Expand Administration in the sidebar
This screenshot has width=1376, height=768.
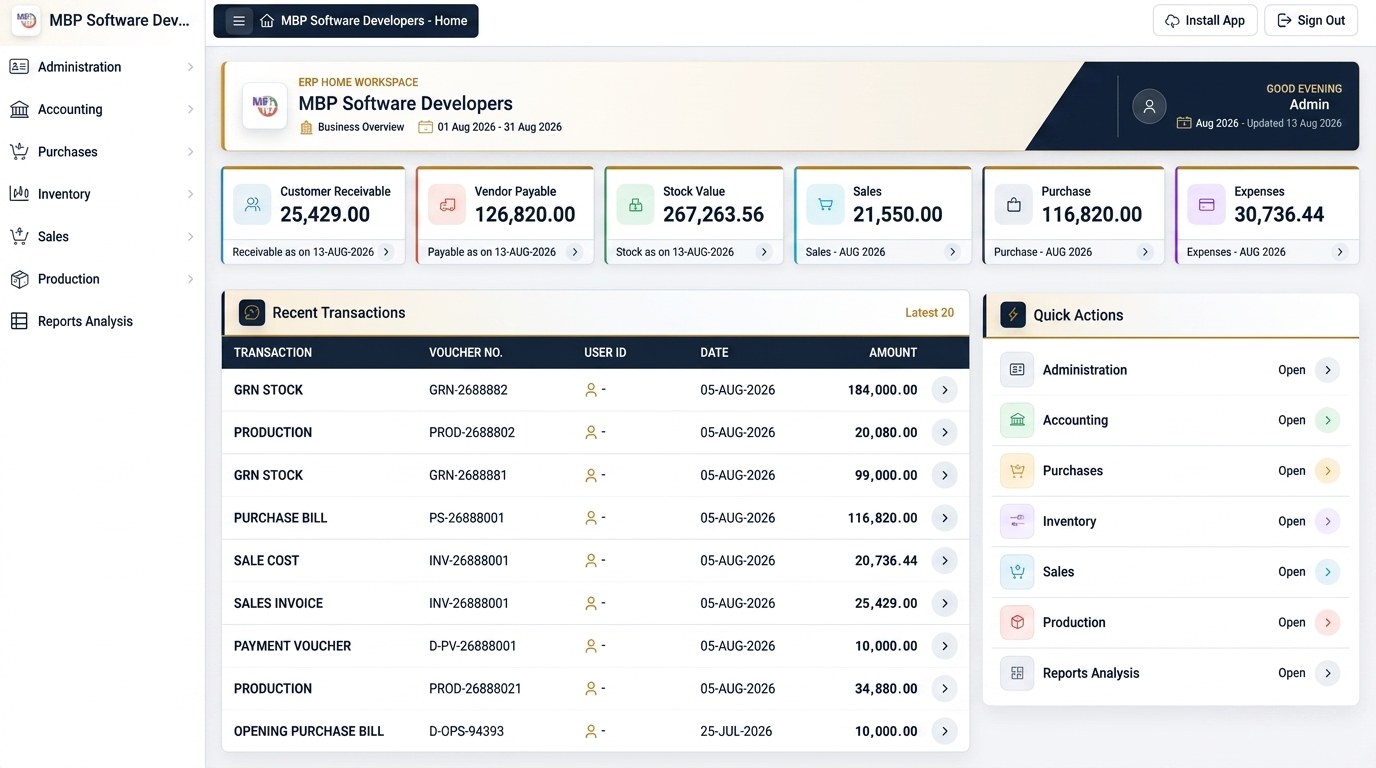click(x=102, y=67)
